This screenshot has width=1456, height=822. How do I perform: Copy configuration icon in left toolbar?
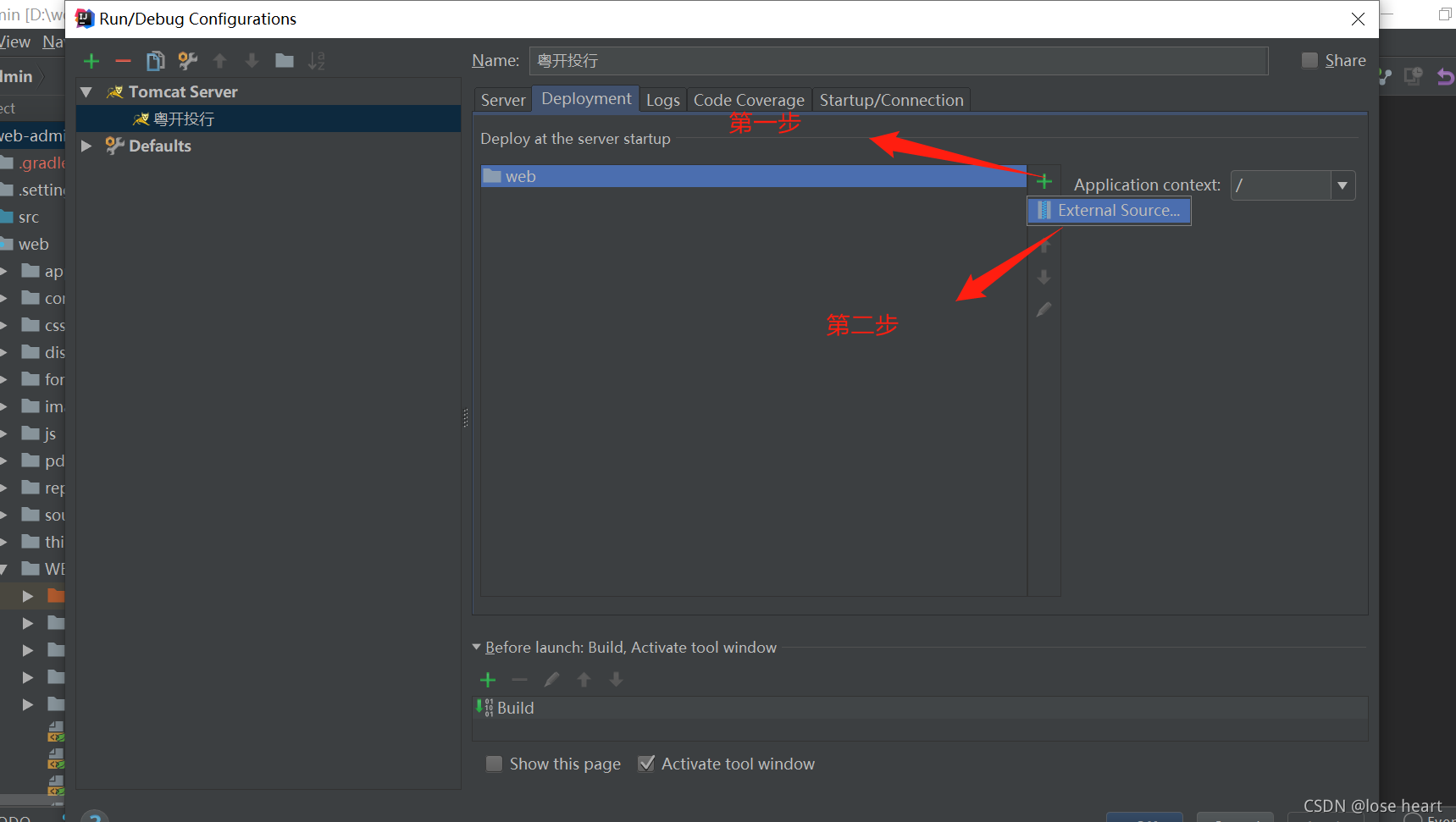[155, 61]
